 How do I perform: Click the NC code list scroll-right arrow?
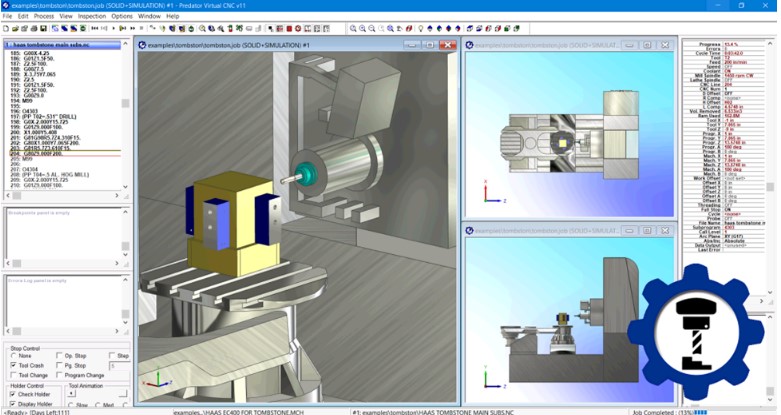pyautogui.click(x=117, y=195)
